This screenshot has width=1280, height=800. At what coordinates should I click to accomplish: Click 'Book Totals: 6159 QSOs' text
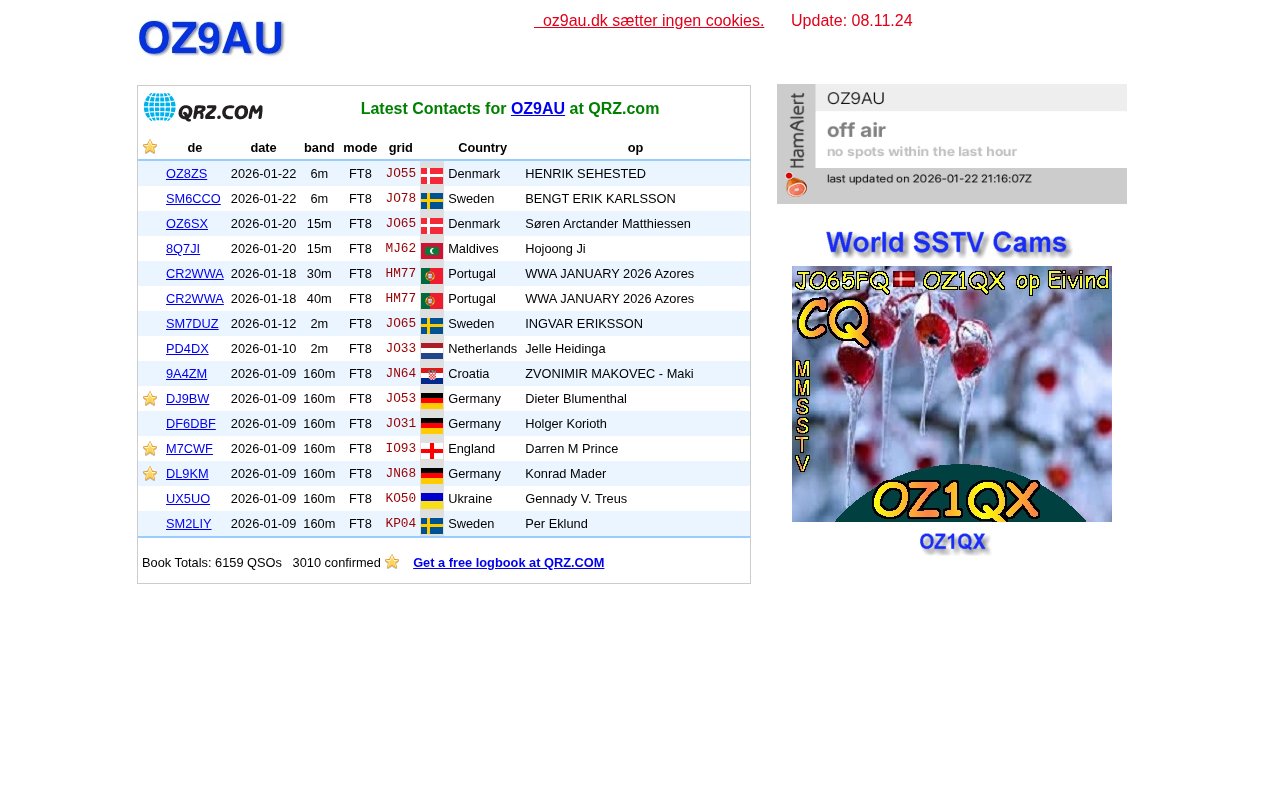[212, 563]
